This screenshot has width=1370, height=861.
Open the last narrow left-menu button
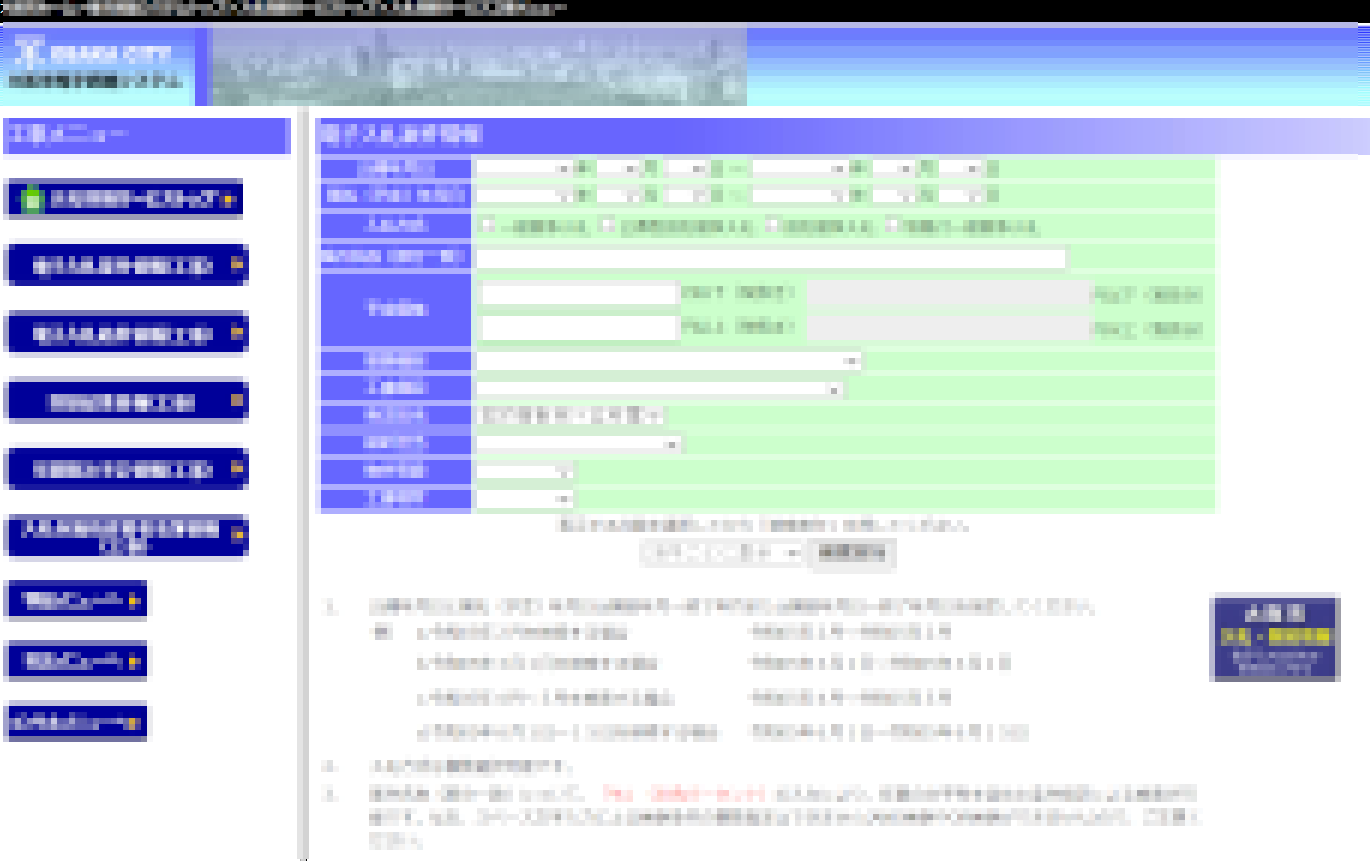coord(76,721)
